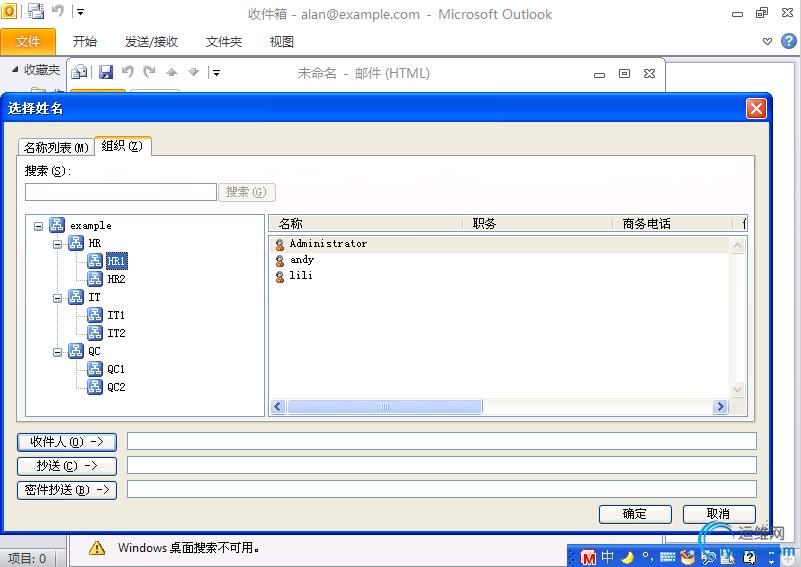Select the IT department tree item

point(94,297)
